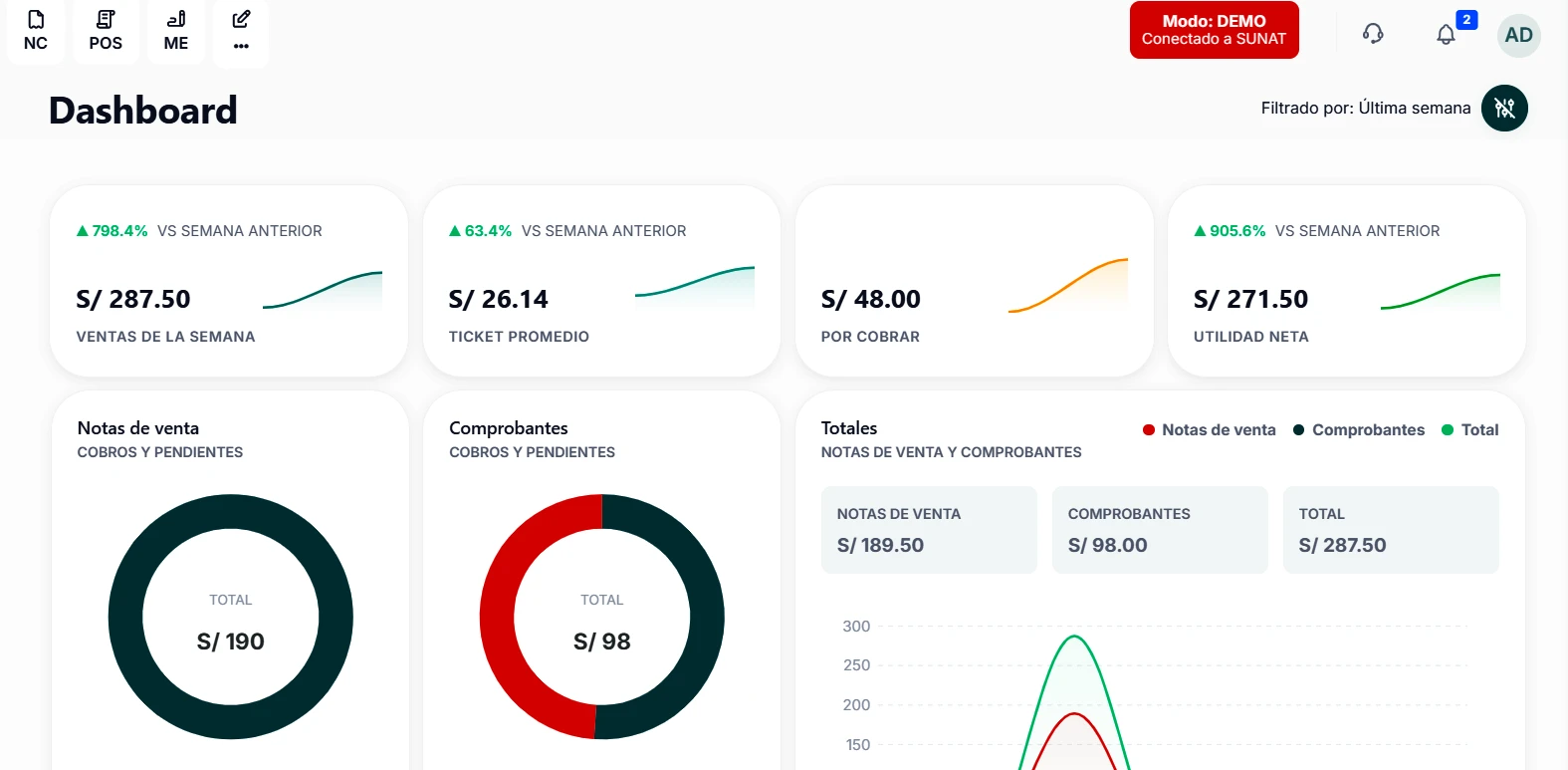Screen dimensions: 1568x770
Task: Click the Notas de venta donut chart
Action: click(x=231, y=617)
